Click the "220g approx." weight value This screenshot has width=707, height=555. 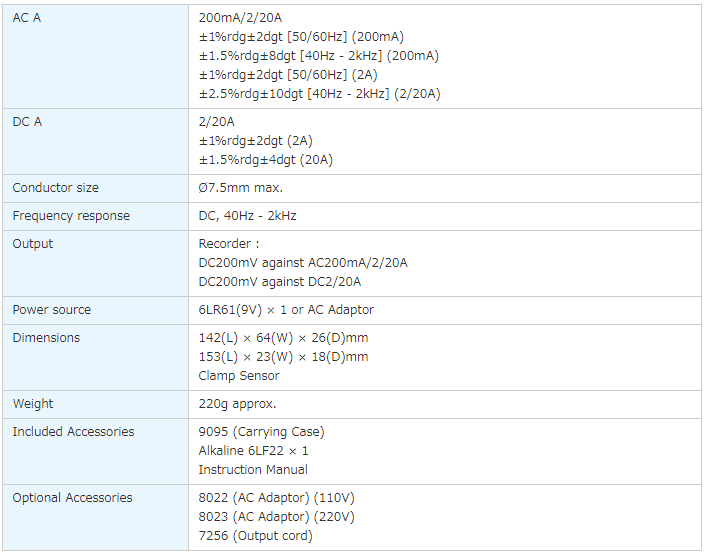point(237,404)
